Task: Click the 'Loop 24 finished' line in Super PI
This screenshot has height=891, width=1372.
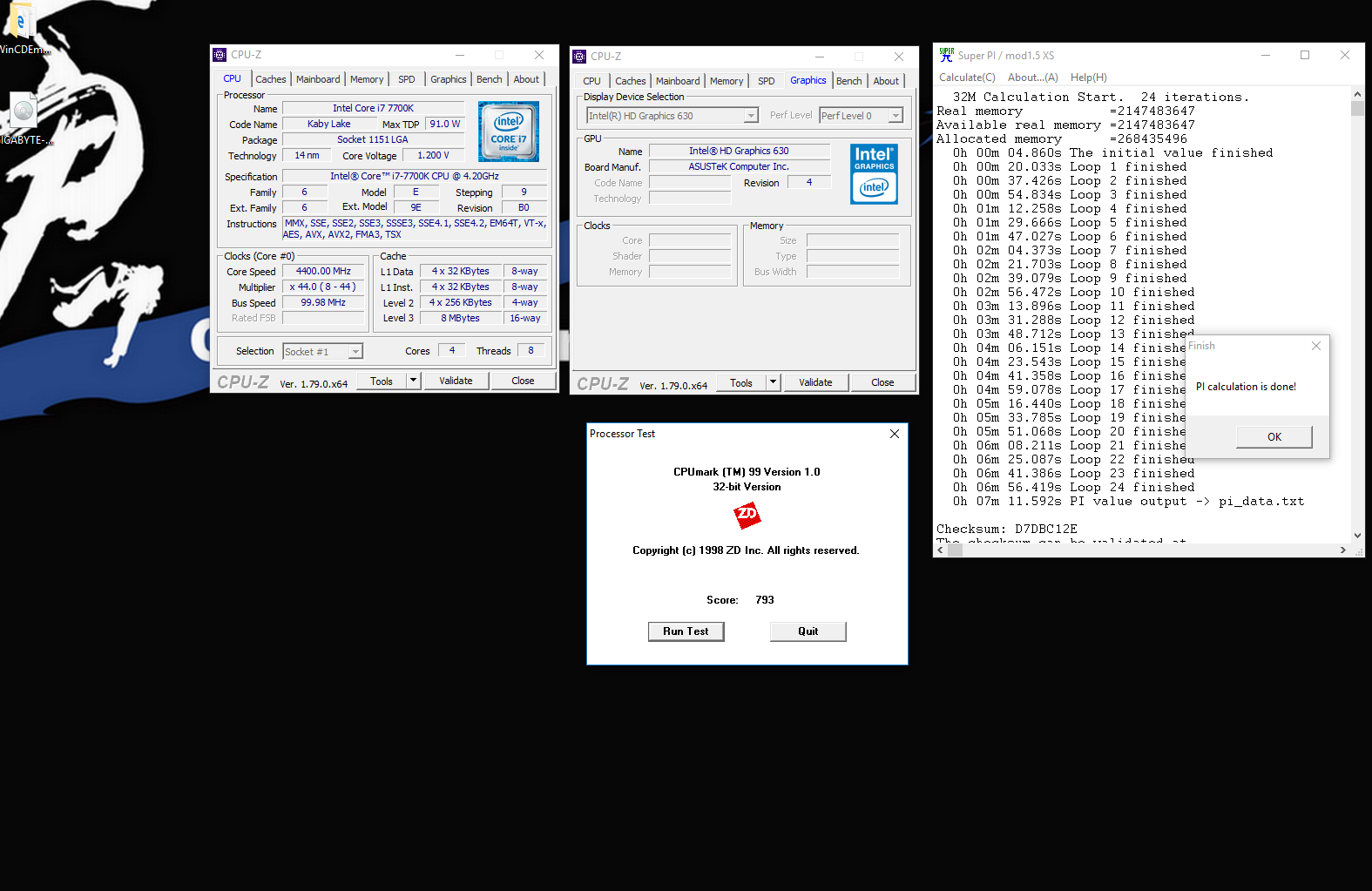Action: click(1073, 487)
